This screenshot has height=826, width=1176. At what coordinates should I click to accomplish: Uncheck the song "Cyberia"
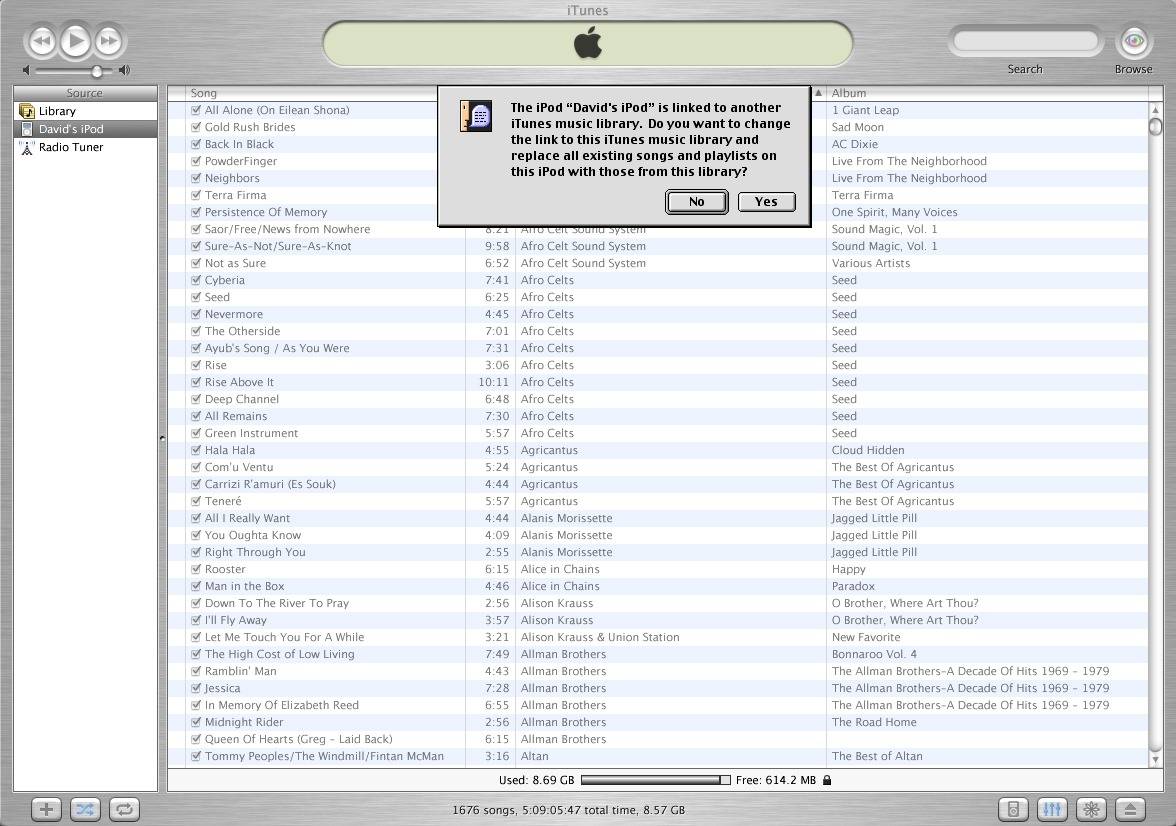[196, 280]
